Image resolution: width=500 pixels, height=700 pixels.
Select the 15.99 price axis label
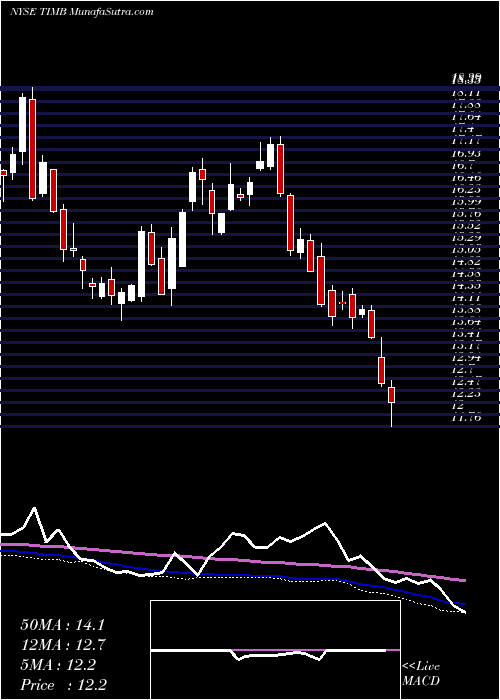coord(467,202)
